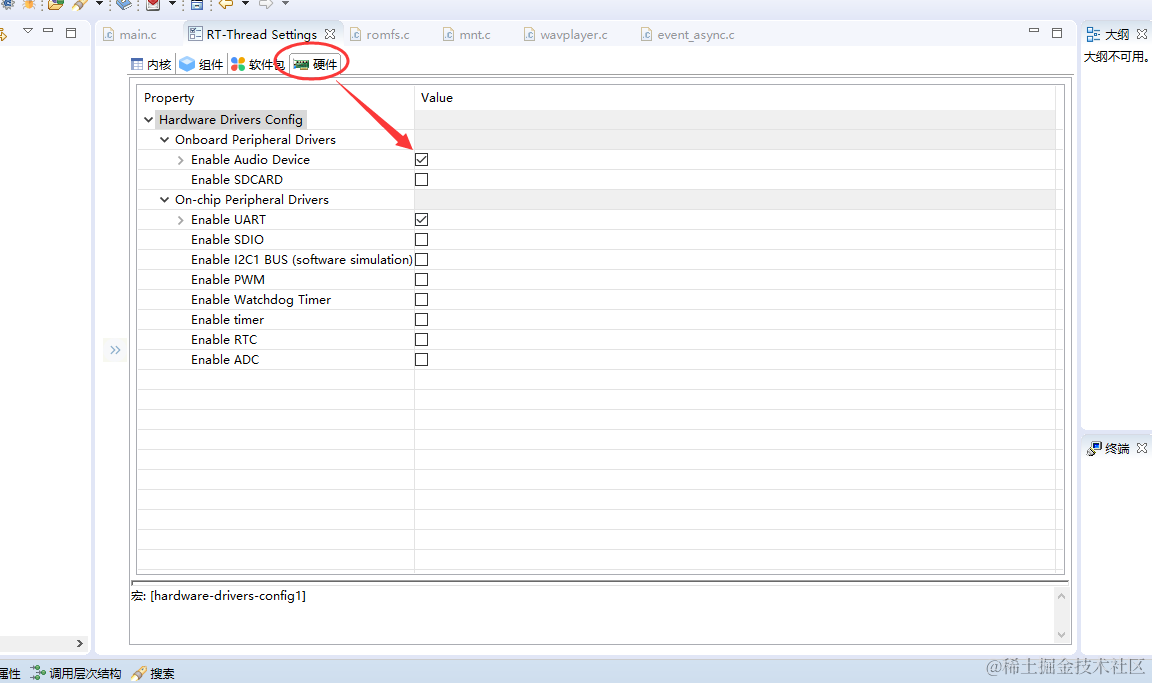Click the 调用层次结构 view label
The image size is (1152, 683).
pyautogui.click(x=85, y=673)
